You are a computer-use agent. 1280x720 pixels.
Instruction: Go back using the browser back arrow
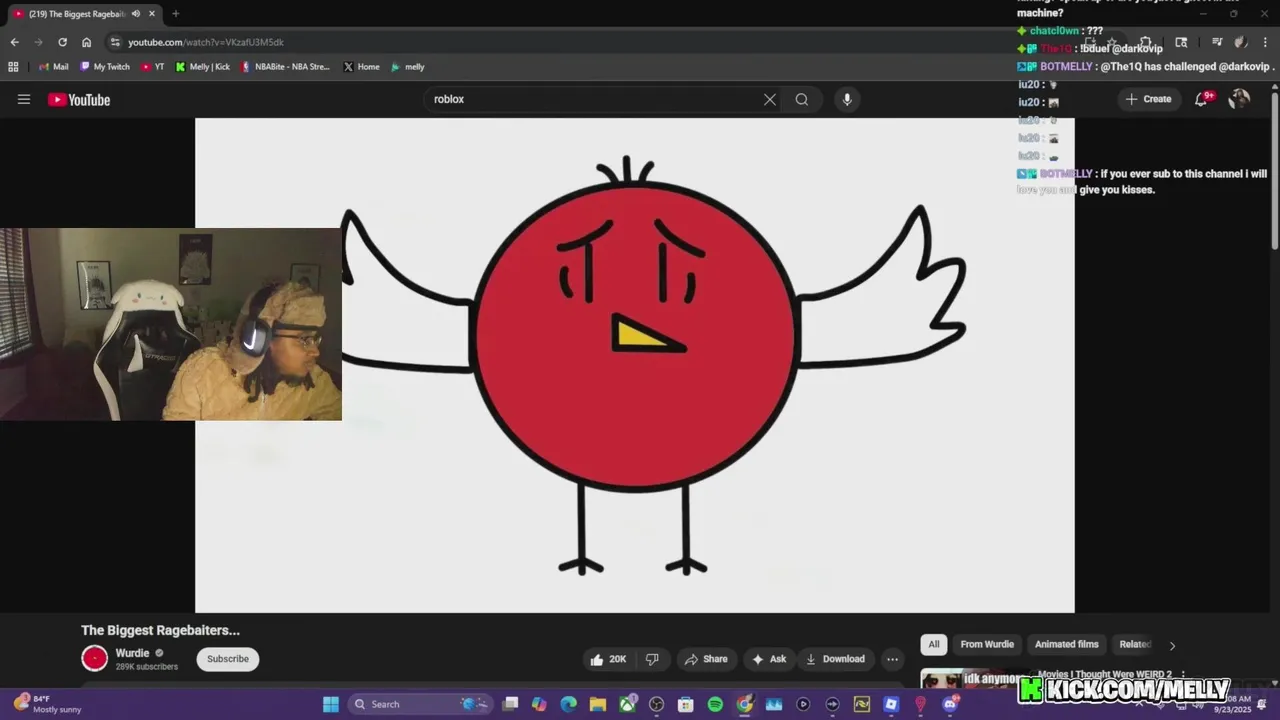14,42
